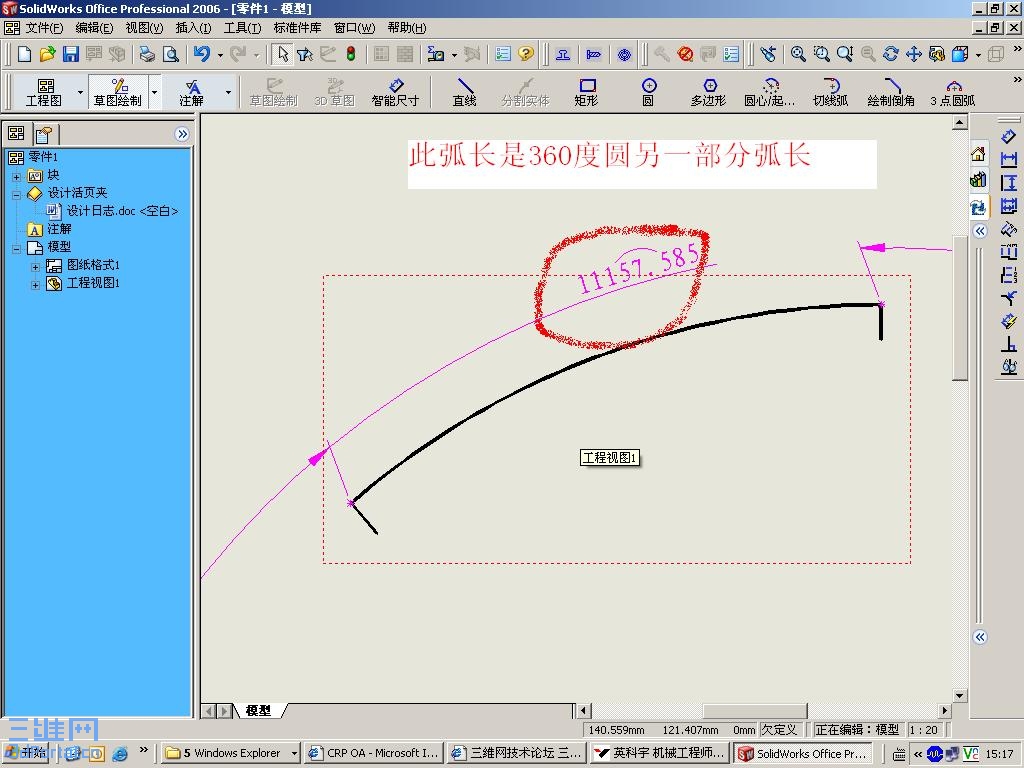Toggle the selection filter toolbar
Viewport: 1024px width, 768px height.
(305, 54)
